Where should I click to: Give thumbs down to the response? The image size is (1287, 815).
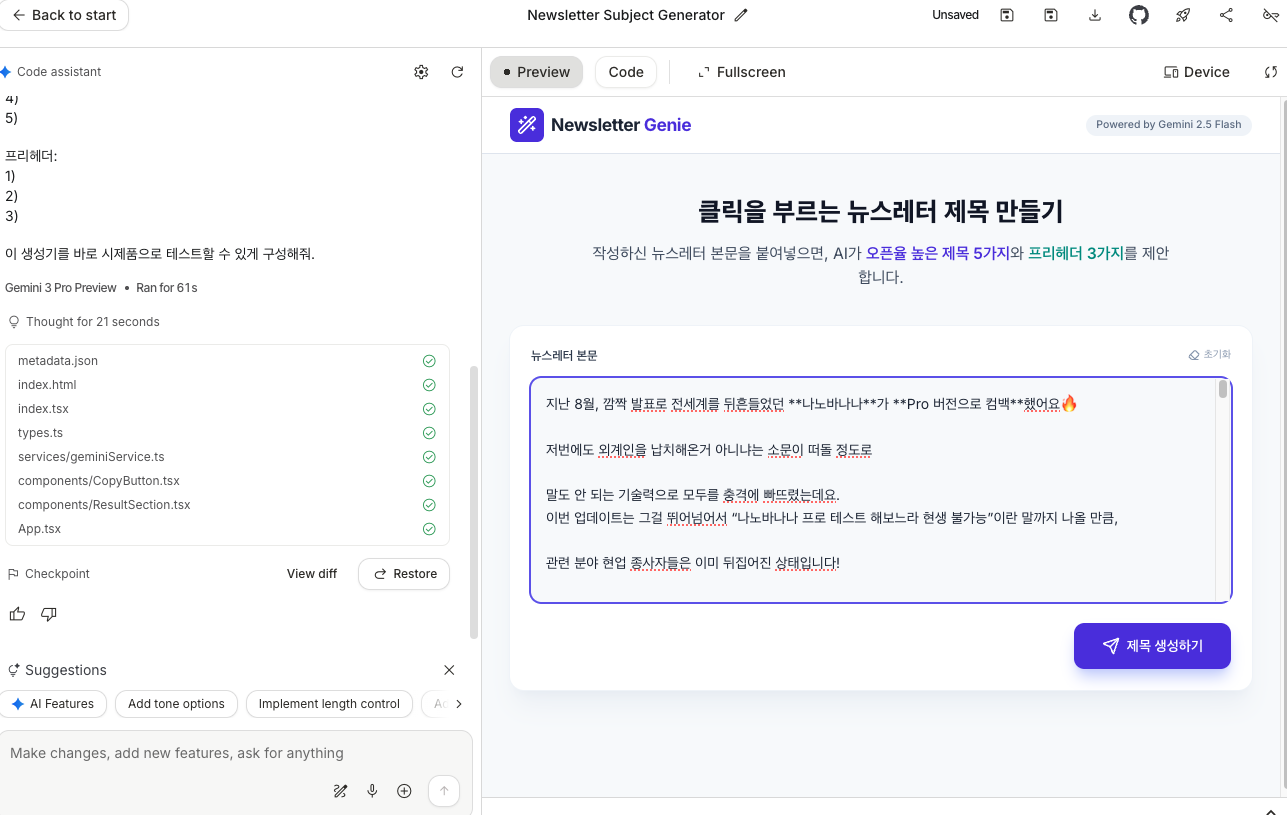[x=48, y=614]
